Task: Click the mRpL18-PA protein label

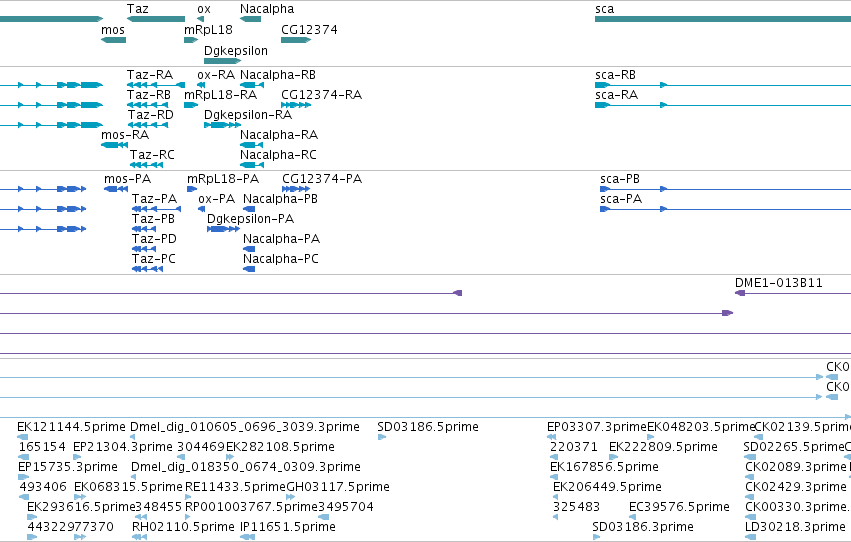Action: [223, 179]
